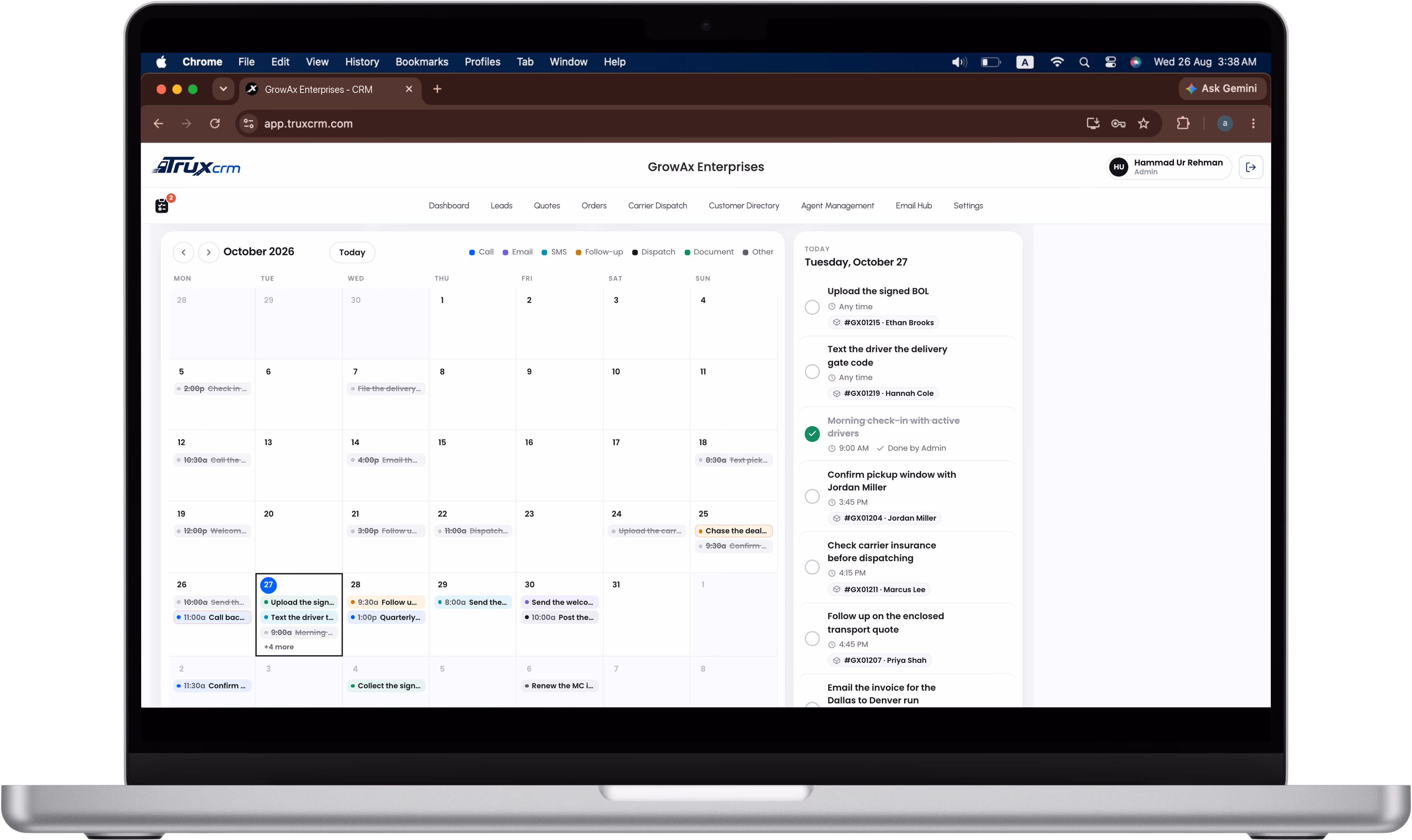Bookmark this page with the star icon
The image size is (1412, 840).
tap(1143, 123)
